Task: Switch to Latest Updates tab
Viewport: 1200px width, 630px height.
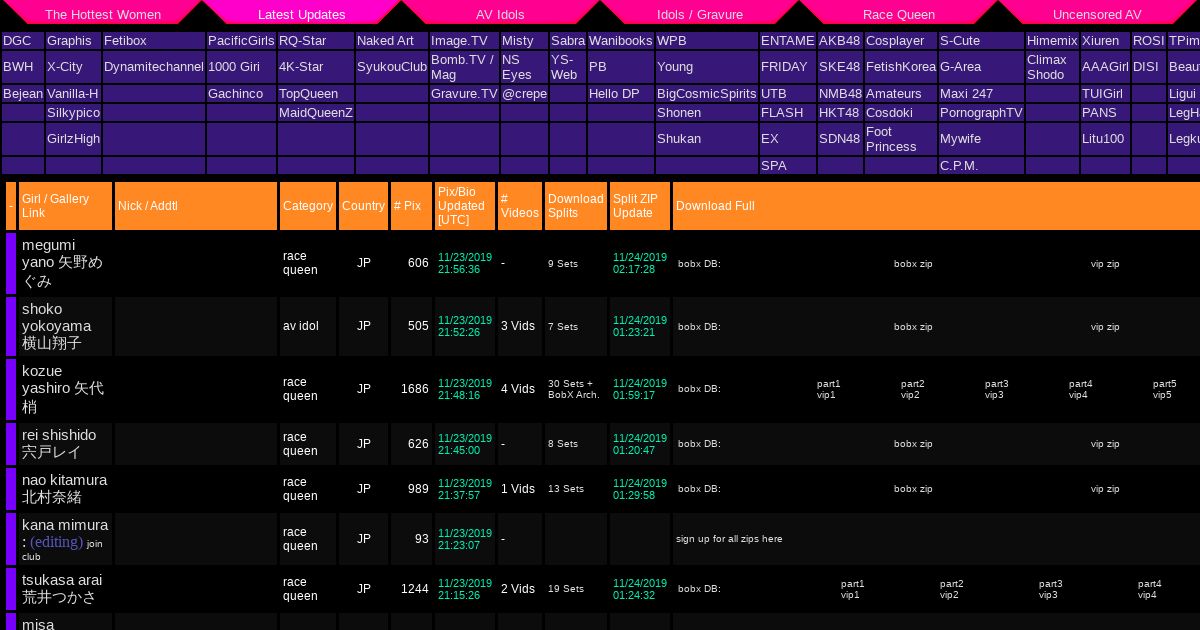Action: [302, 14]
